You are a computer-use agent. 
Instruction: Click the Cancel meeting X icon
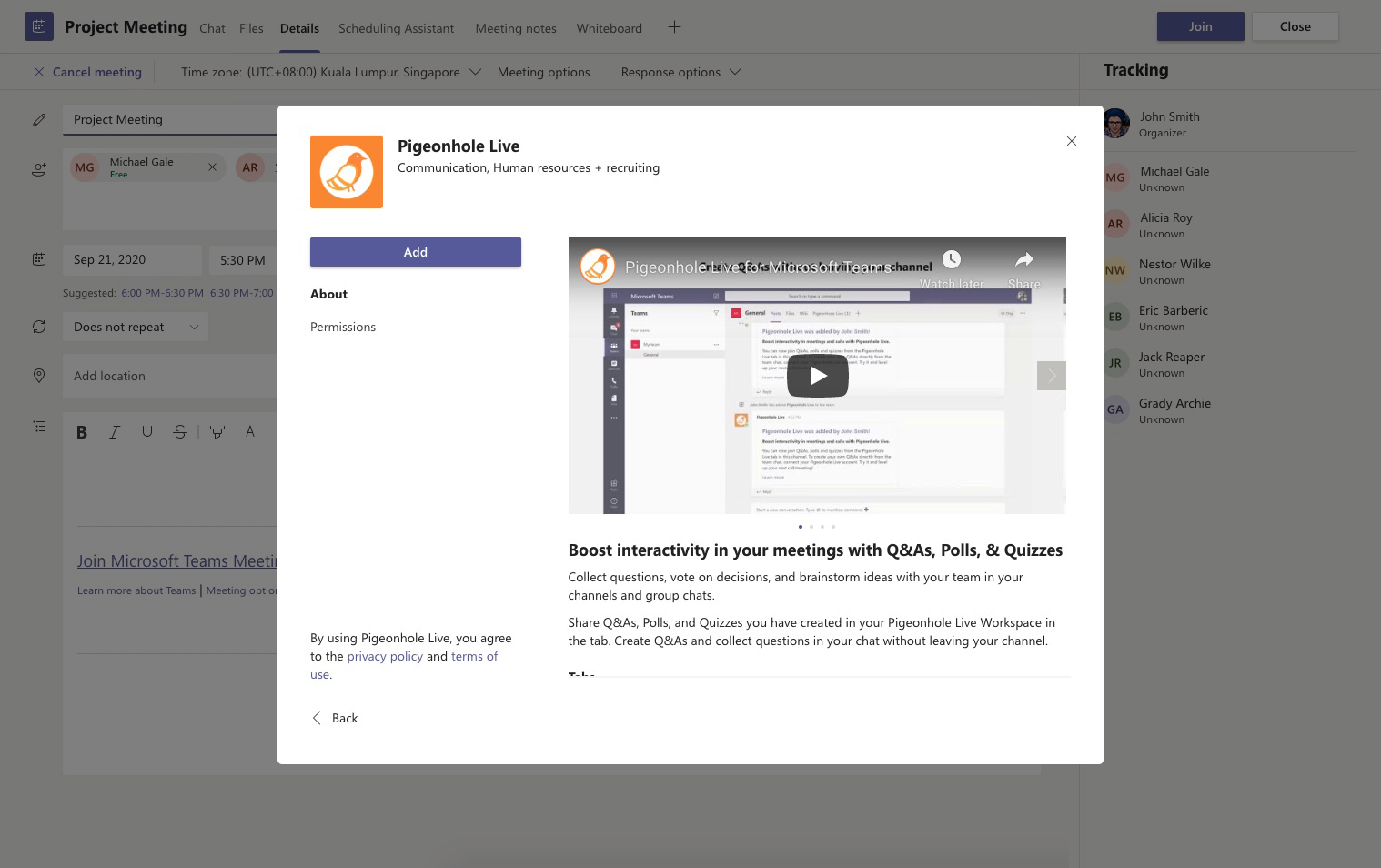39,72
